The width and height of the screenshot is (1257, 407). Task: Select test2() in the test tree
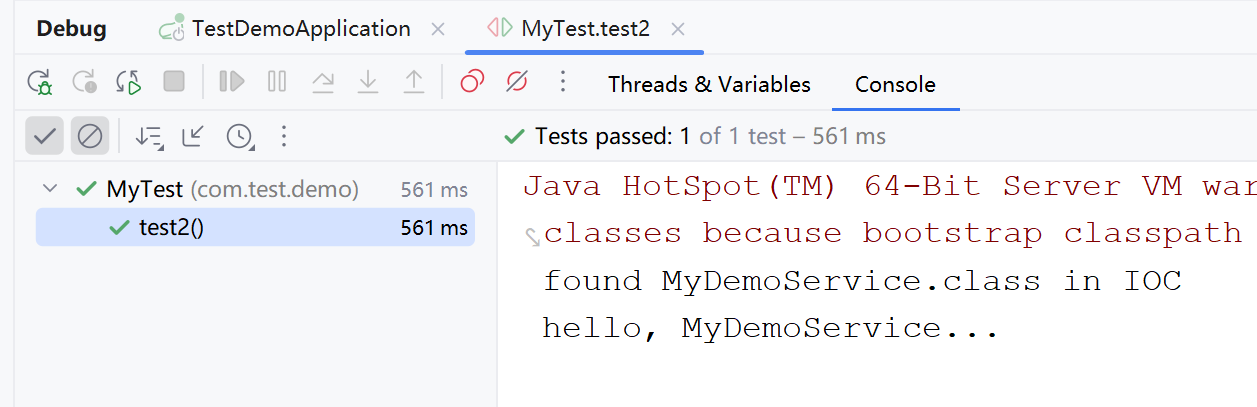point(171,228)
